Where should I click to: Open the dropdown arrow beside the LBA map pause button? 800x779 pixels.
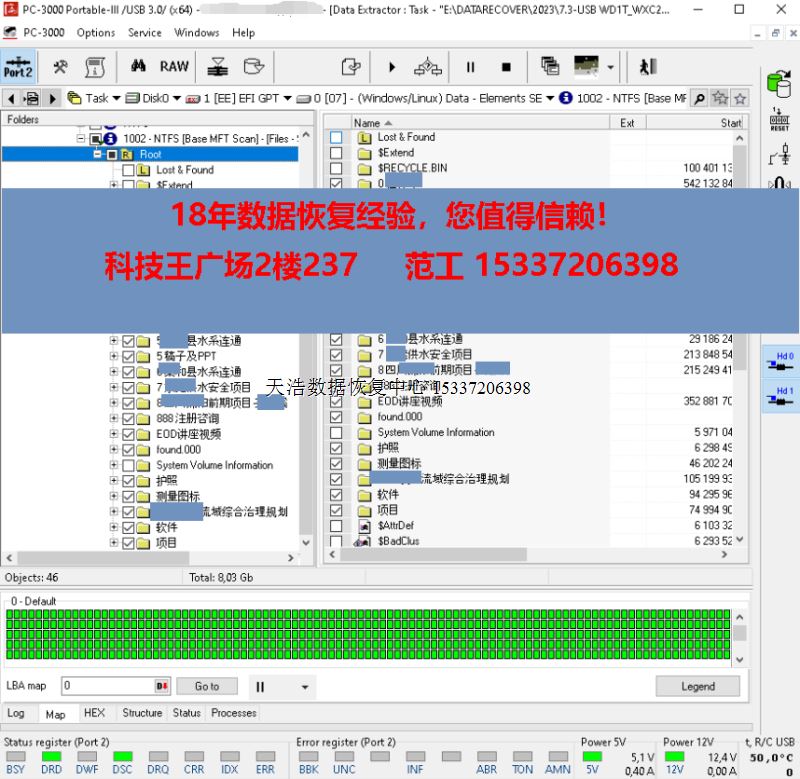(305, 687)
